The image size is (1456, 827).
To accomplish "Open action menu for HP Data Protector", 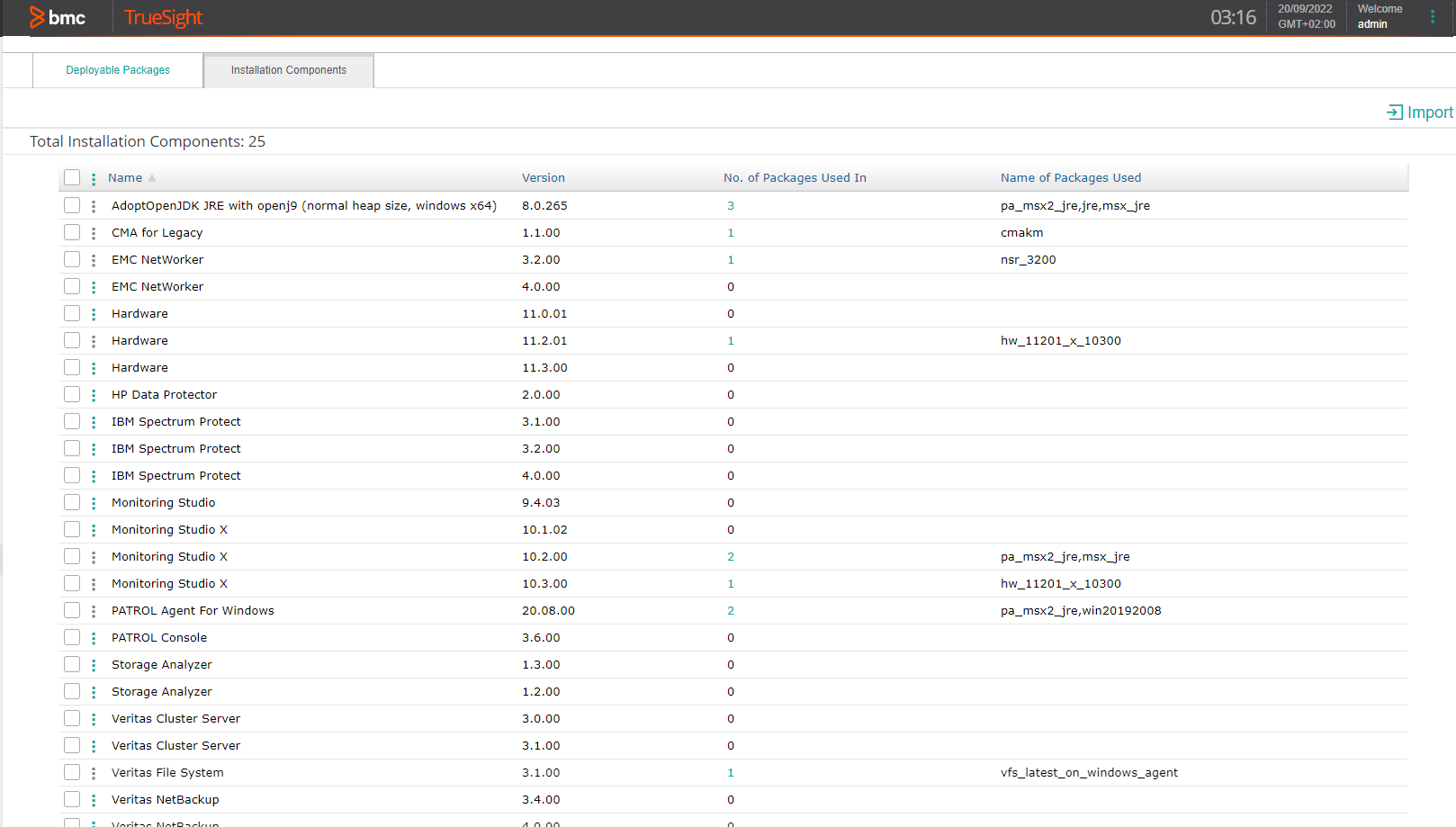I will tap(94, 395).
